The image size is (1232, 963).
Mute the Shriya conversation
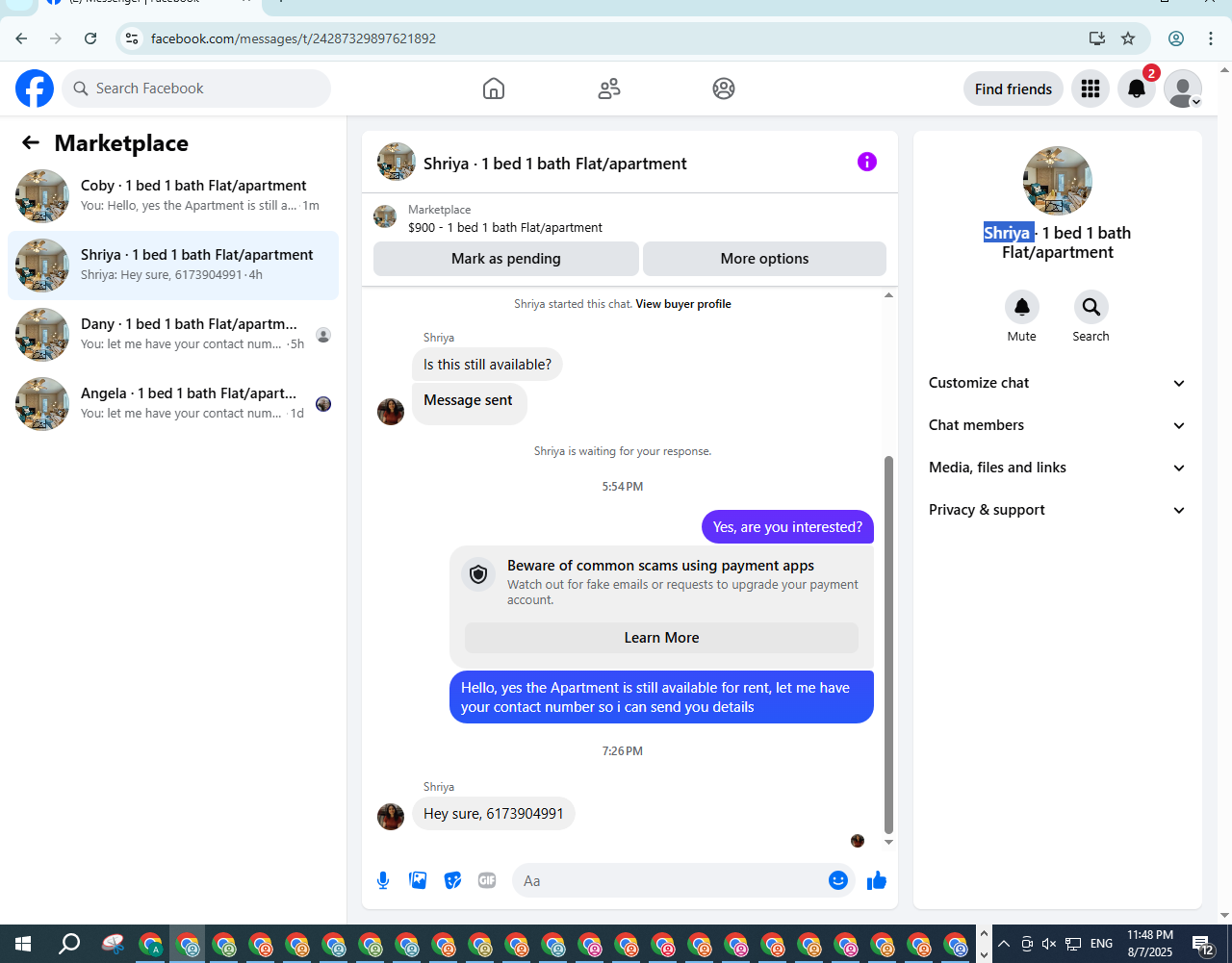(1022, 307)
